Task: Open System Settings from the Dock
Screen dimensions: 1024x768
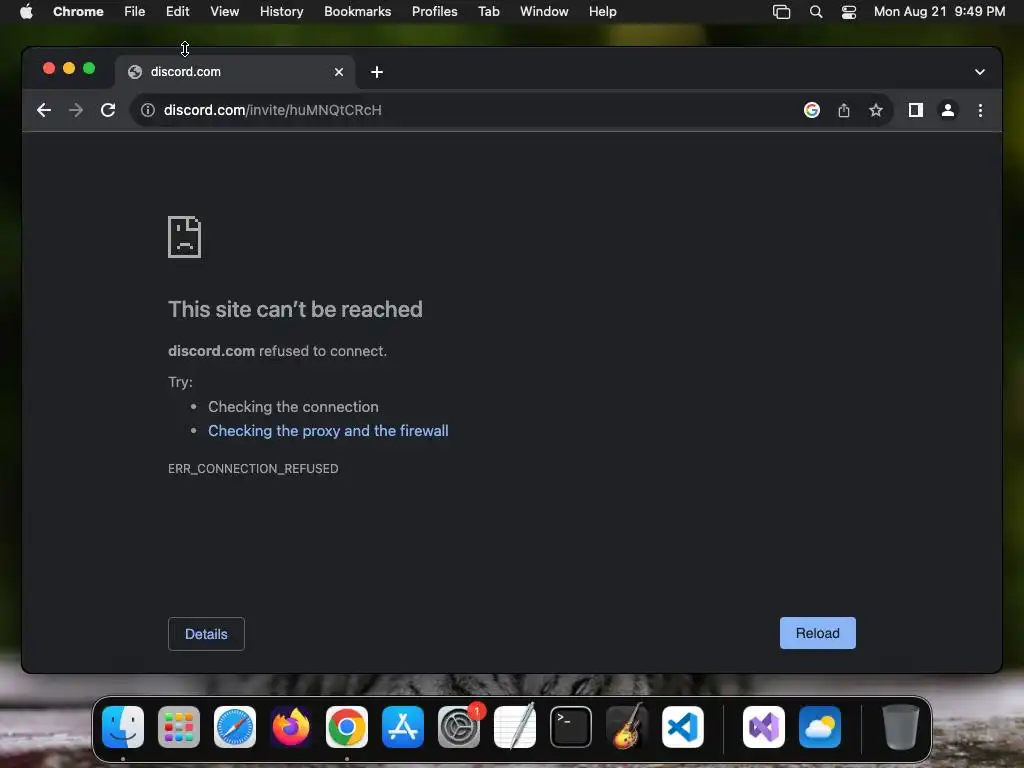Action: click(x=459, y=727)
